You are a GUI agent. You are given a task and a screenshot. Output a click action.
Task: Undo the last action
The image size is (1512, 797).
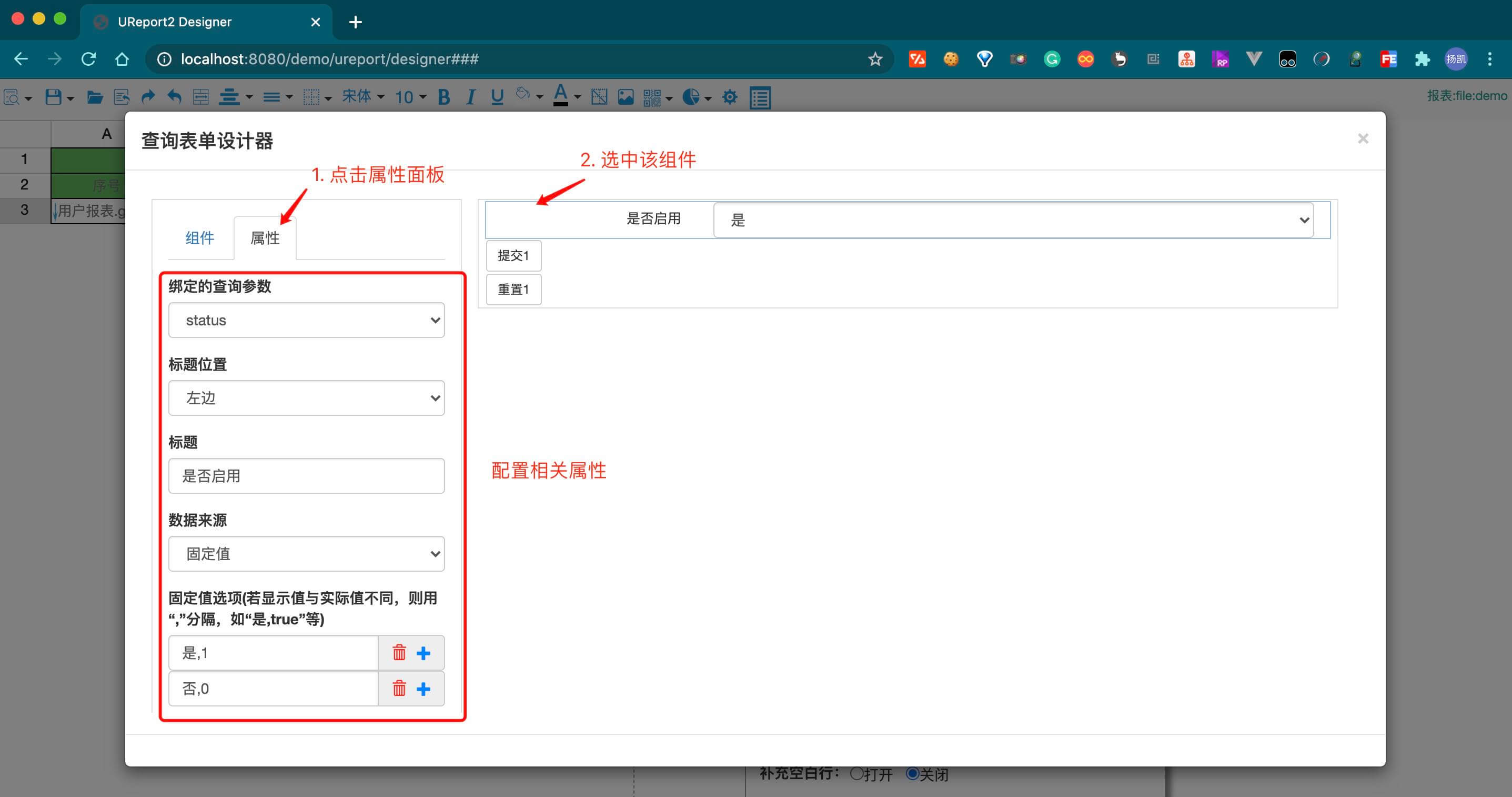pos(174,97)
